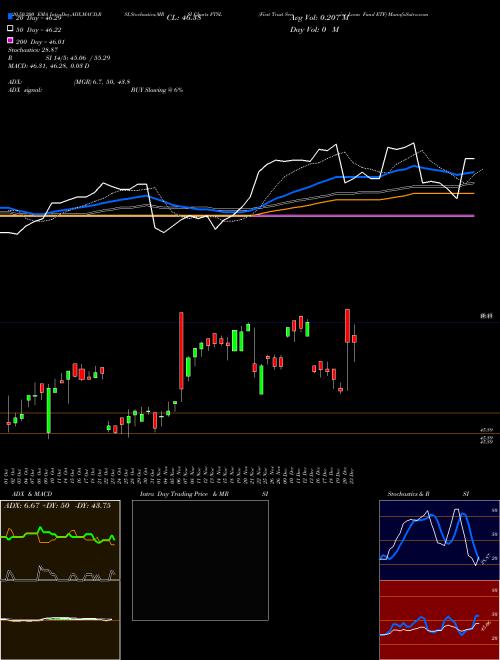
Task: Click the 'MACD: 46.31, 46.28, 0.03 D' line
Action: pos(48,66)
